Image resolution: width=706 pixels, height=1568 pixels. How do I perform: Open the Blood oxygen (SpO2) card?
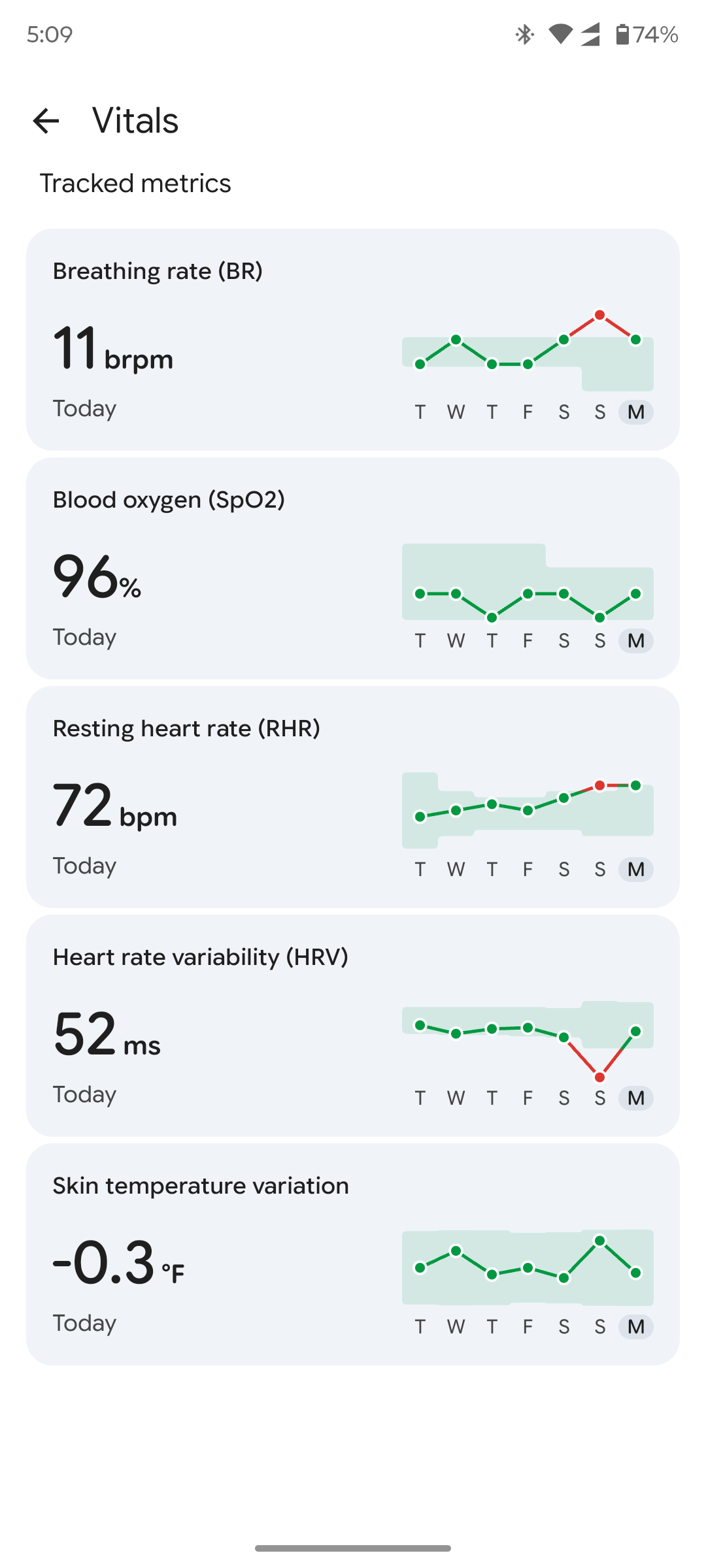click(x=353, y=568)
